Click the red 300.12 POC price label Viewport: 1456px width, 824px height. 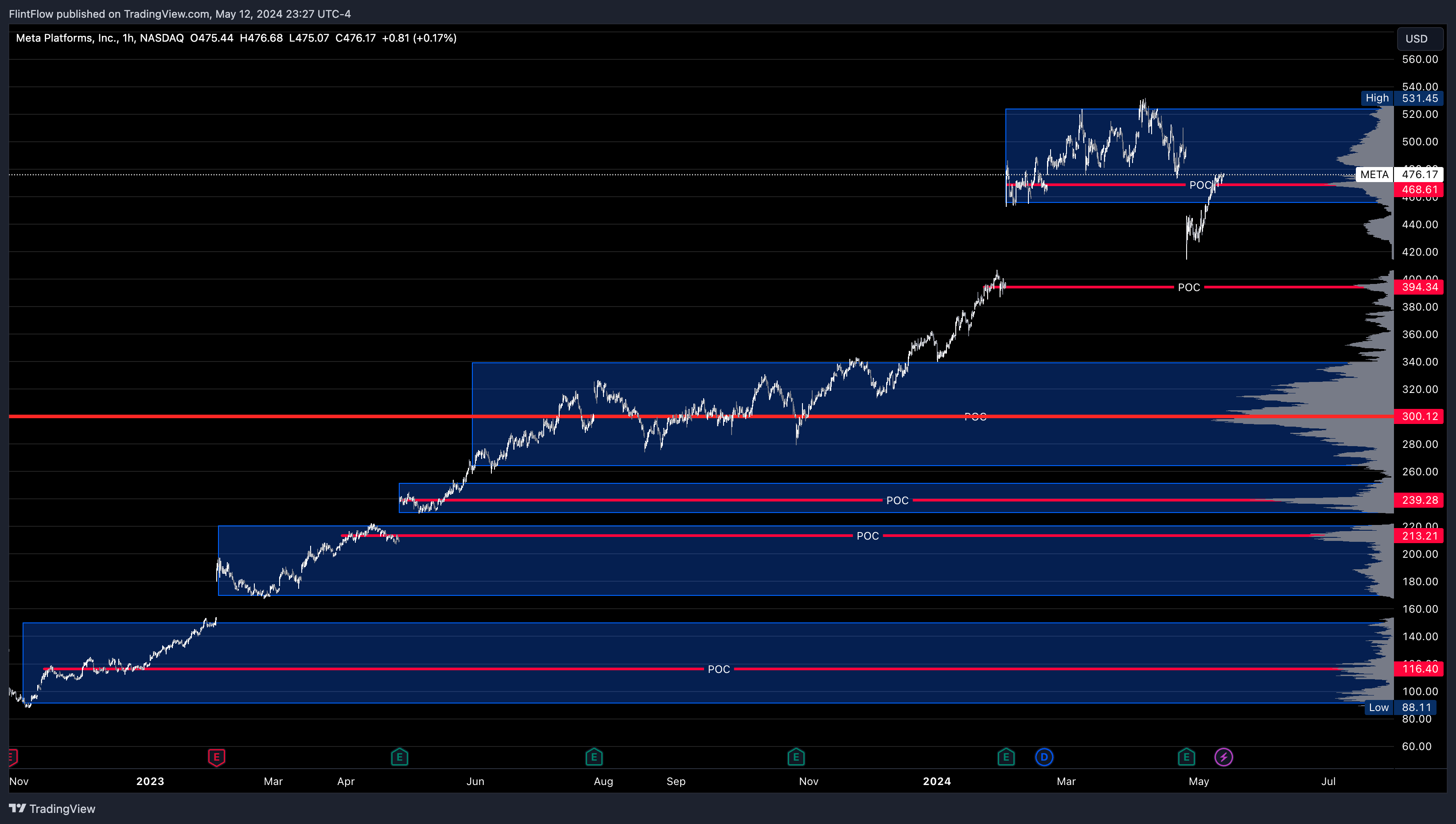[1419, 416]
